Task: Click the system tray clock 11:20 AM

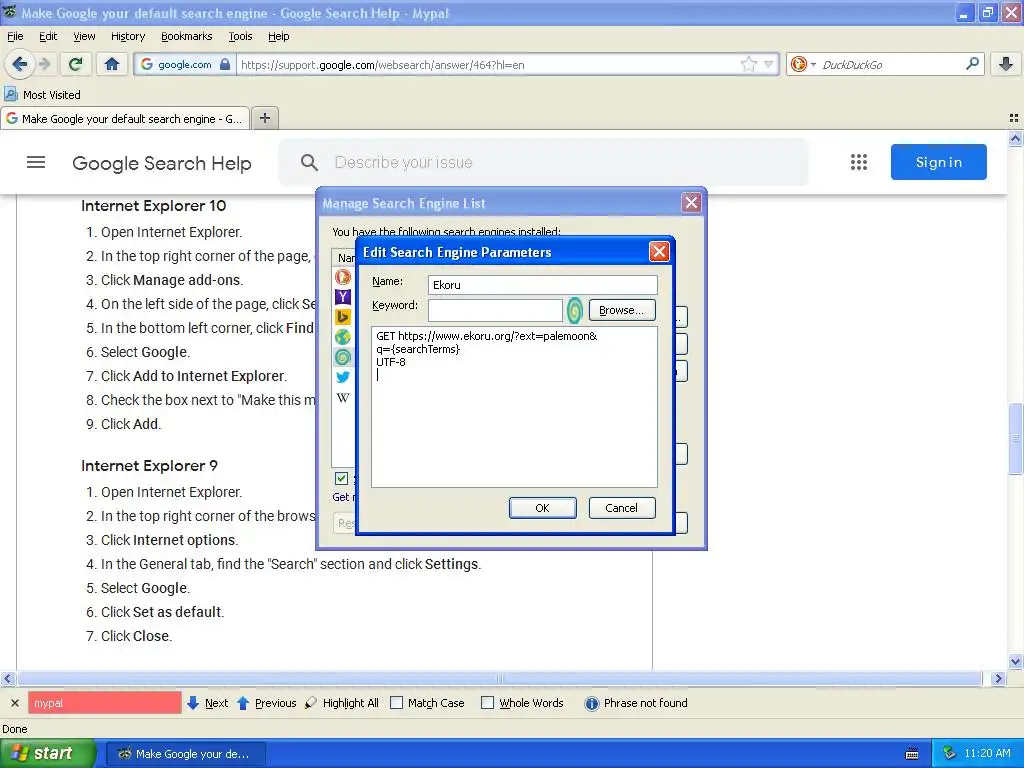Action: [x=987, y=754]
